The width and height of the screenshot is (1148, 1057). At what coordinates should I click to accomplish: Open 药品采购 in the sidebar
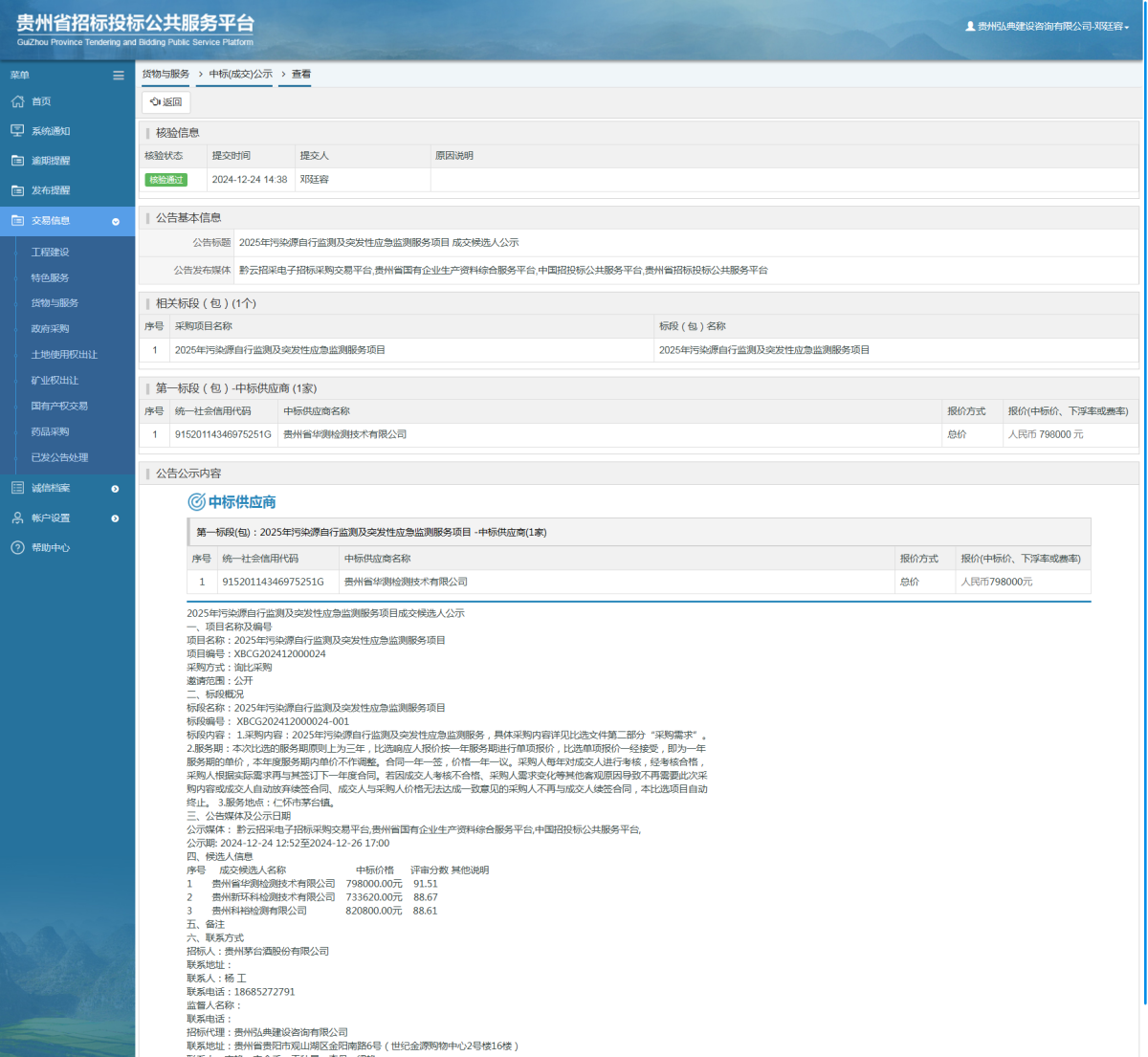coord(50,432)
